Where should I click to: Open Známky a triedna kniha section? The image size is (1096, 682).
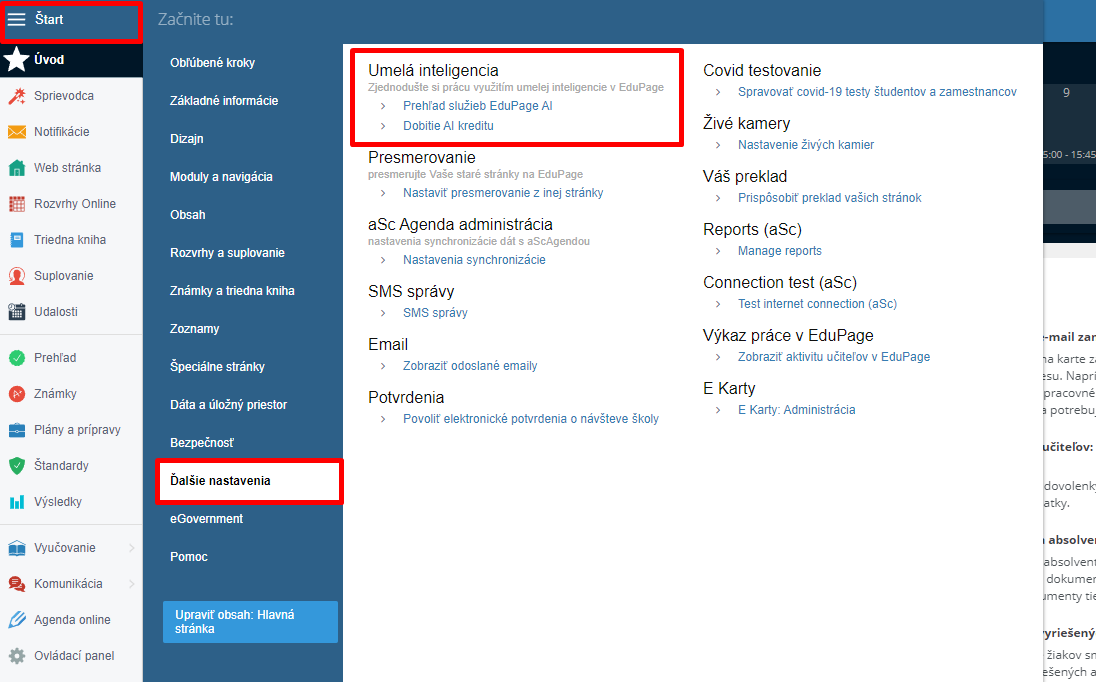(x=232, y=291)
